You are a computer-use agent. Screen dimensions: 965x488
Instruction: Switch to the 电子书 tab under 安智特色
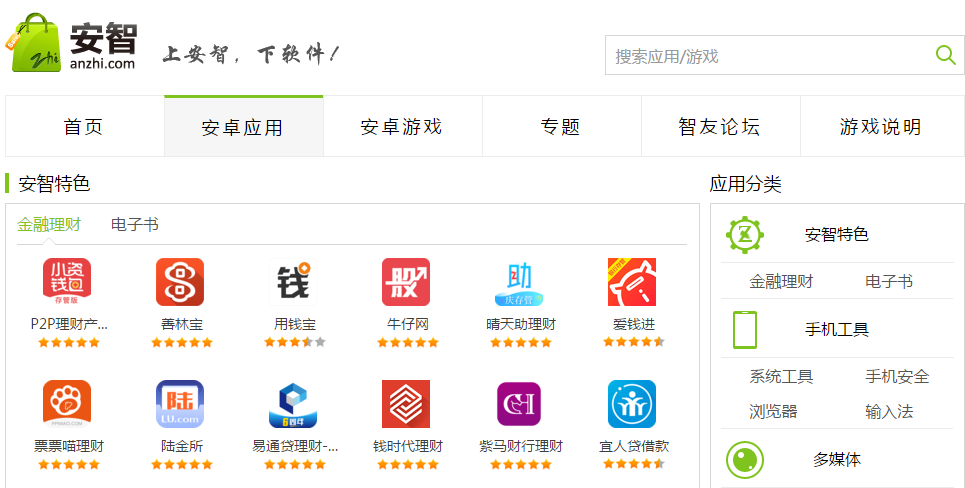[x=135, y=225]
